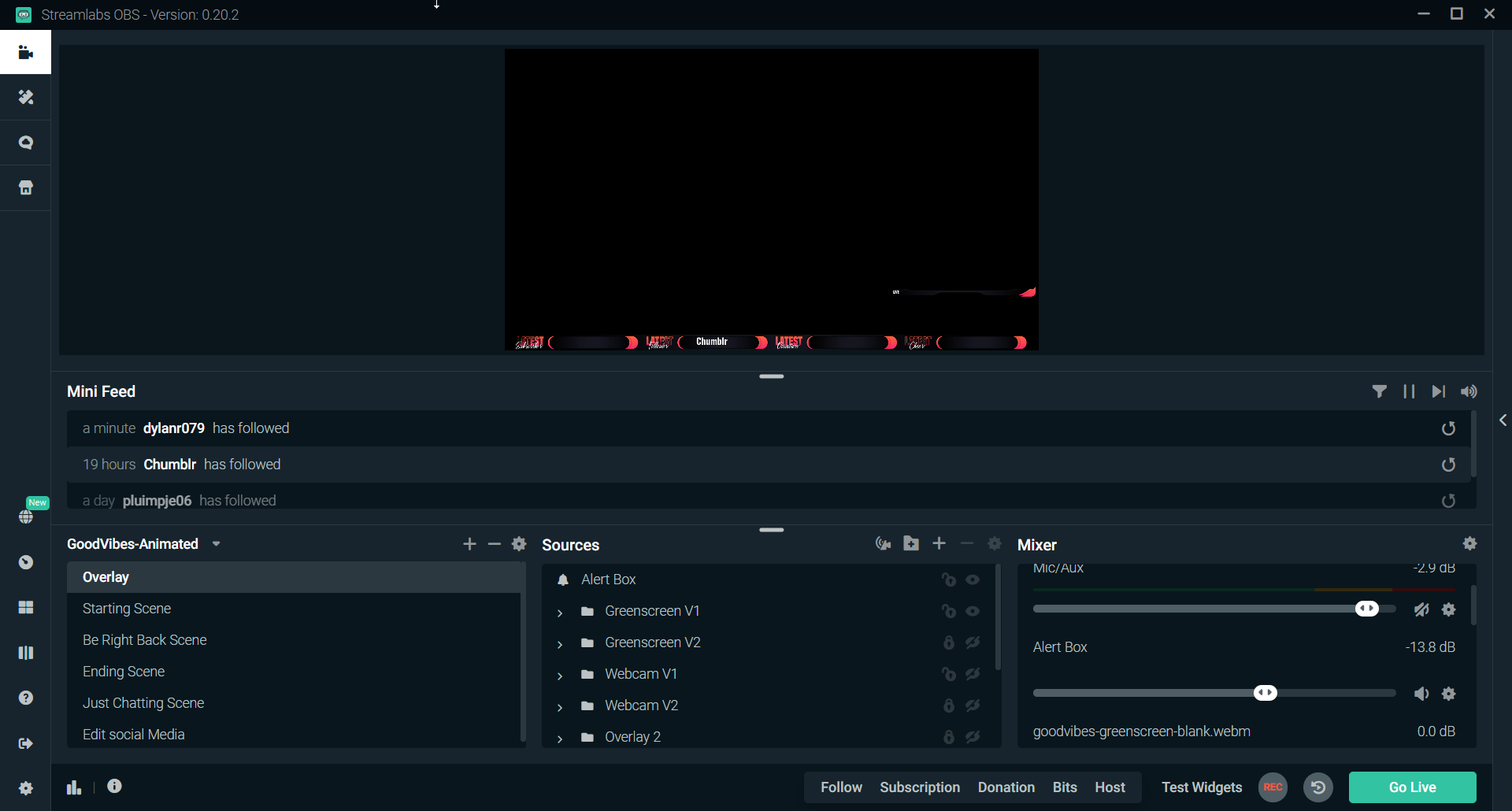The width and height of the screenshot is (1512, 811).
Task: Mute Mini Feed event sounds
Action: tap(1468, 391)
